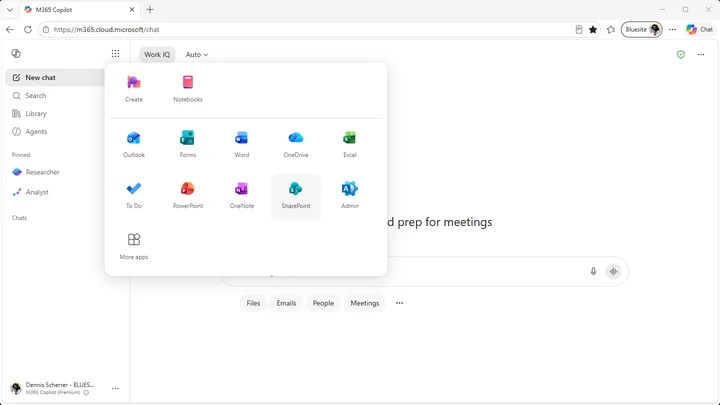Open OneDrive from the app grid

click(296, 145)
